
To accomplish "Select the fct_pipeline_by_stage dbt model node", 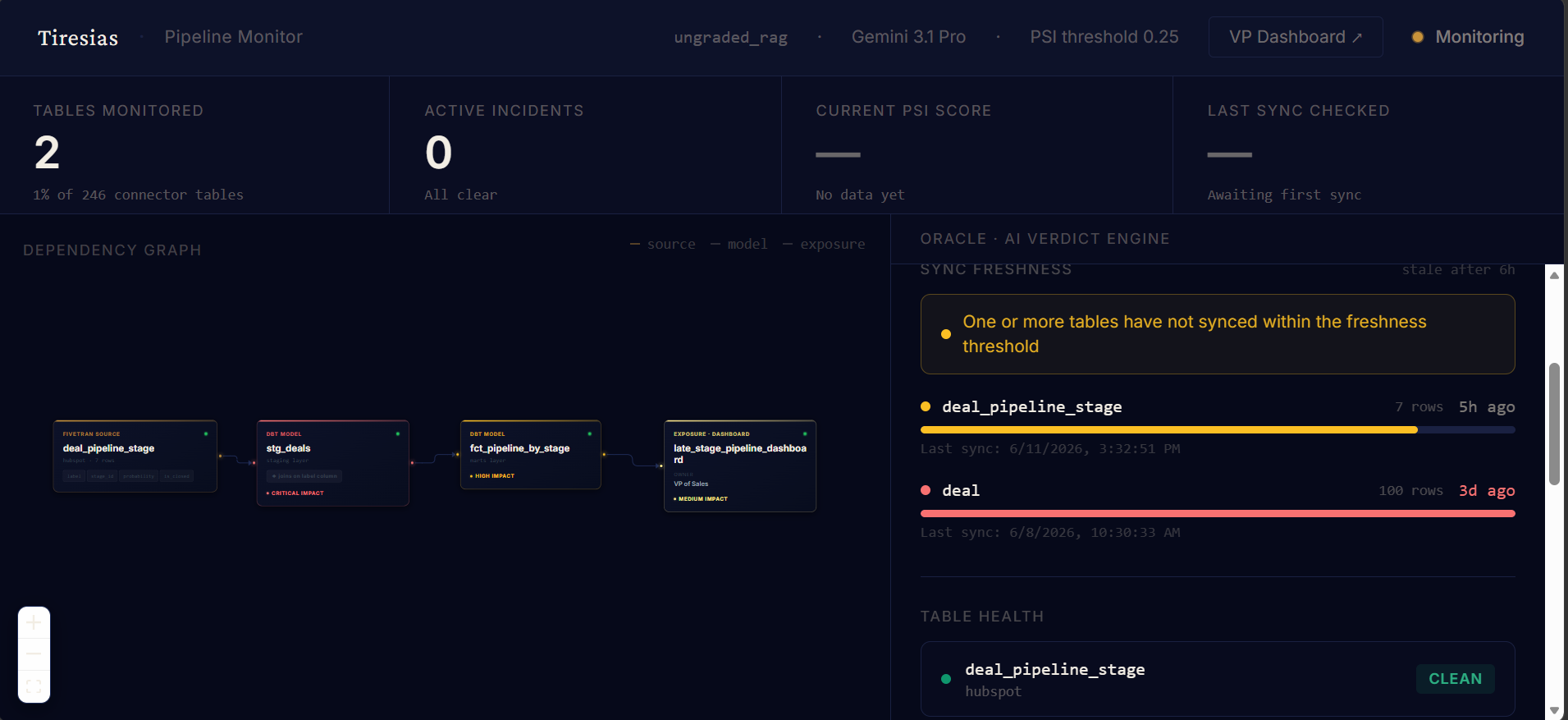I will click(x=531, y=455).
